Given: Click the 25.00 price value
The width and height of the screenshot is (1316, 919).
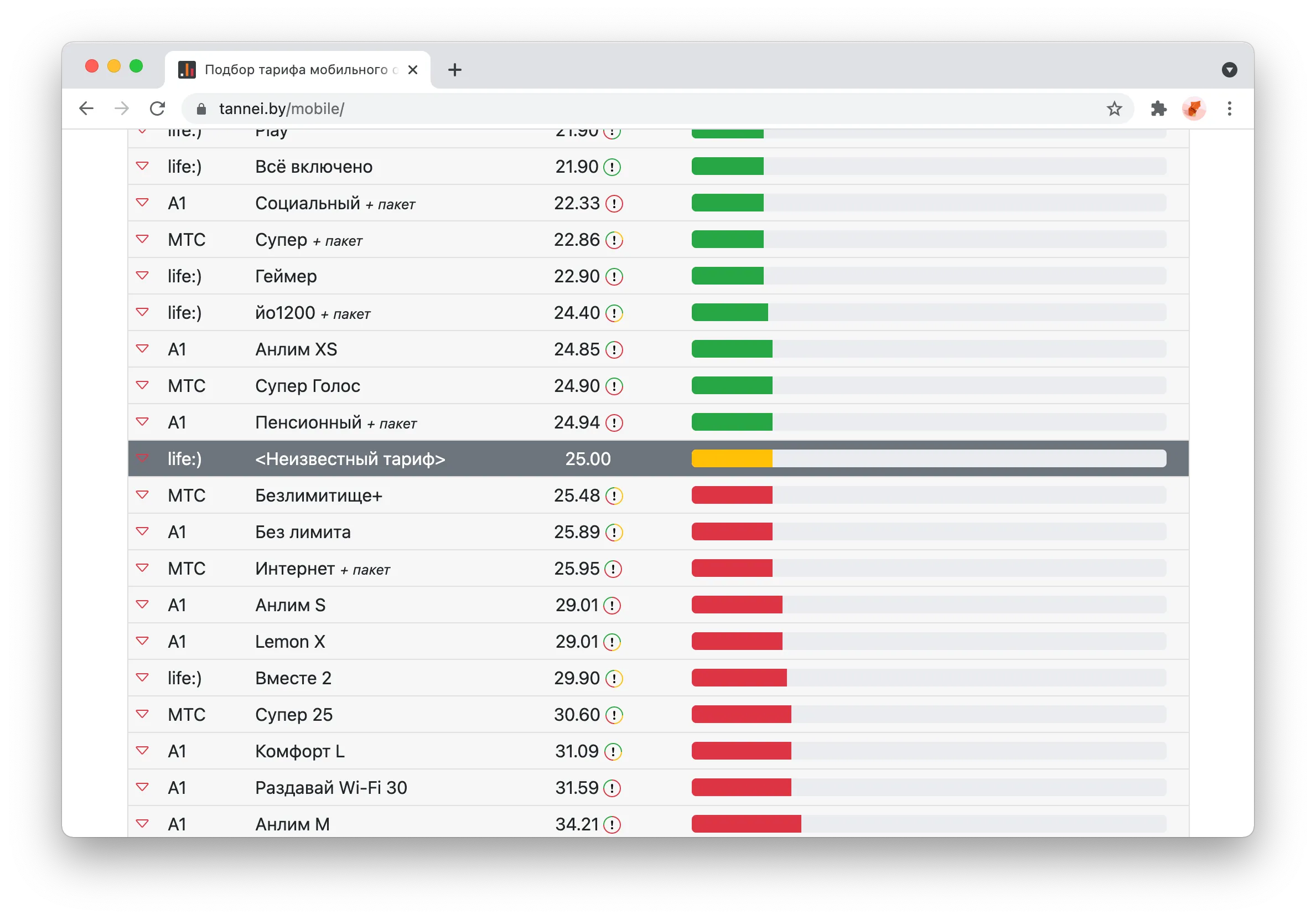Looking at the screenshot, I should (x=588, y=458).
